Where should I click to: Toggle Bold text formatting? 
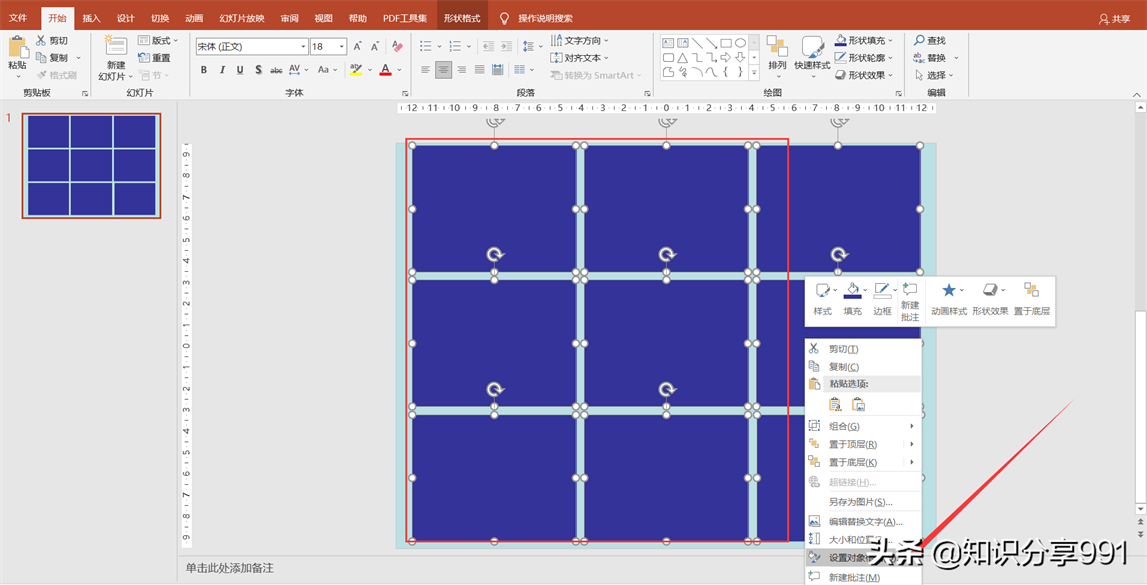[204, 70]
